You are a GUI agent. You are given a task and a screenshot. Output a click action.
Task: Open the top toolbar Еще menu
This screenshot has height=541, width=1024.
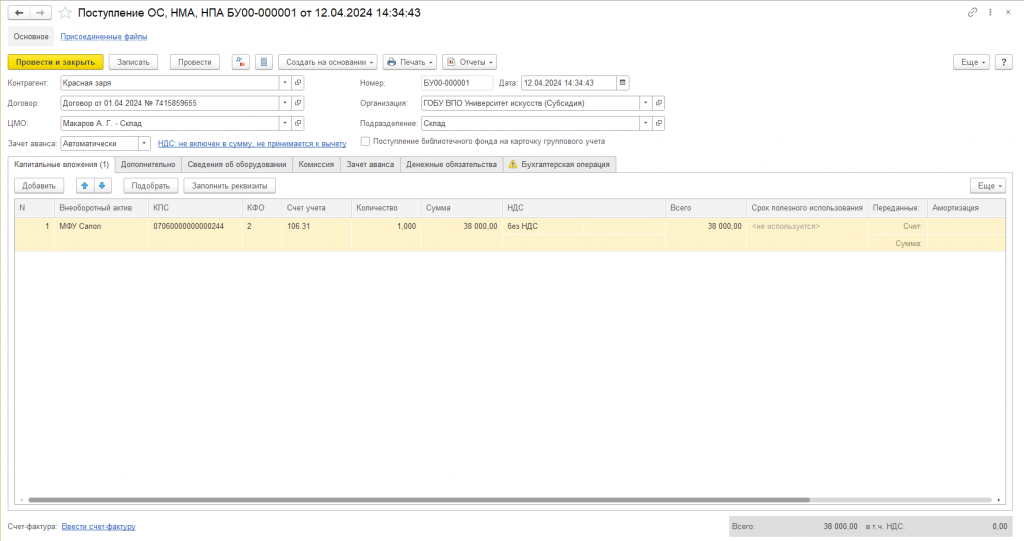(x=972, y=62)
